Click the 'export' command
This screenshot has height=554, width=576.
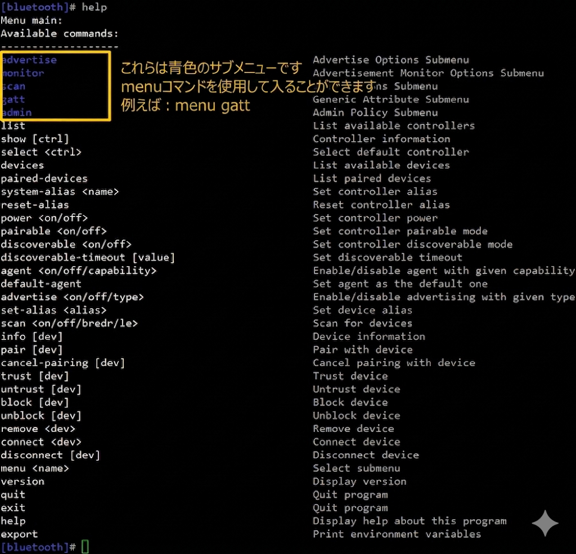pyautogui.click(x=19, y=535)
